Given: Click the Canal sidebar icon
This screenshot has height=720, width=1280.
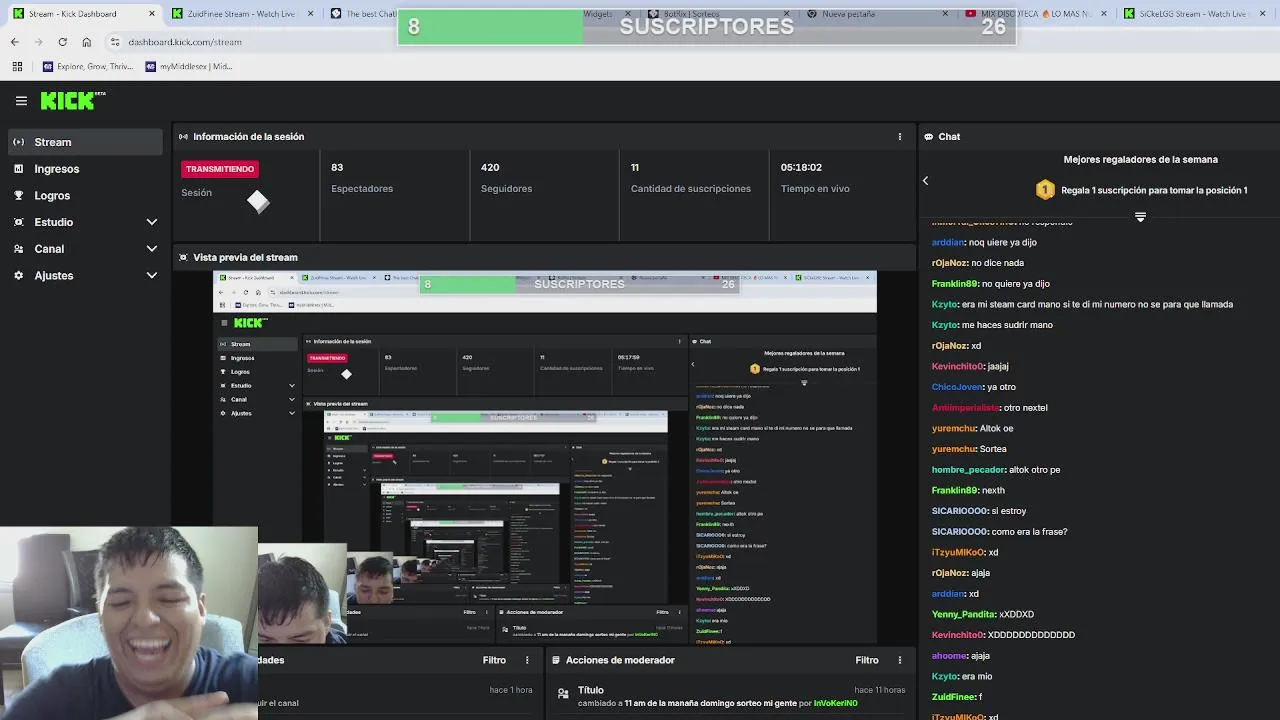Looking at the screenshot, I should point(18,248).
